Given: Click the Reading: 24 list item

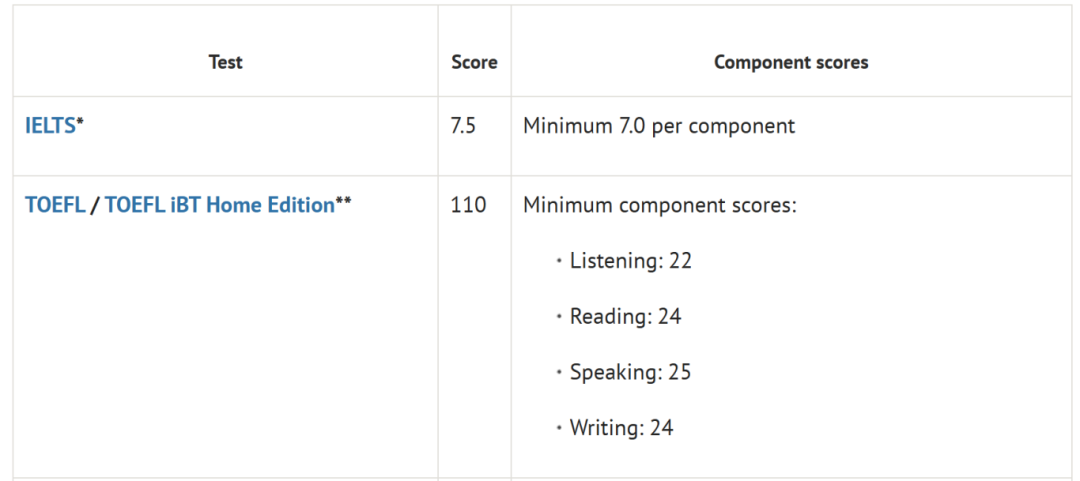Looking at the screenshot, I should (625, 317).
